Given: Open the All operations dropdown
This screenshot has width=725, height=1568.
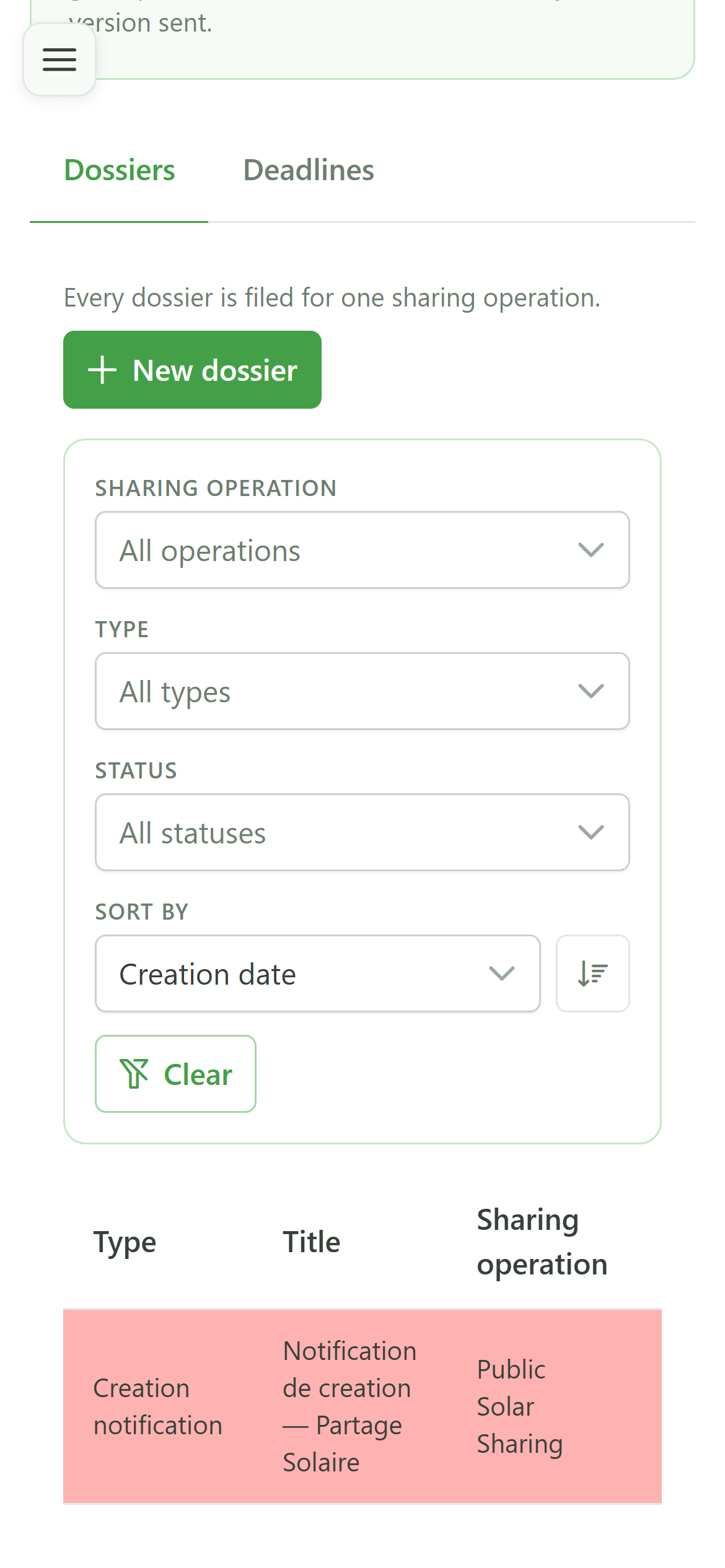Looking at the screenshot, I should pos(362,550).
